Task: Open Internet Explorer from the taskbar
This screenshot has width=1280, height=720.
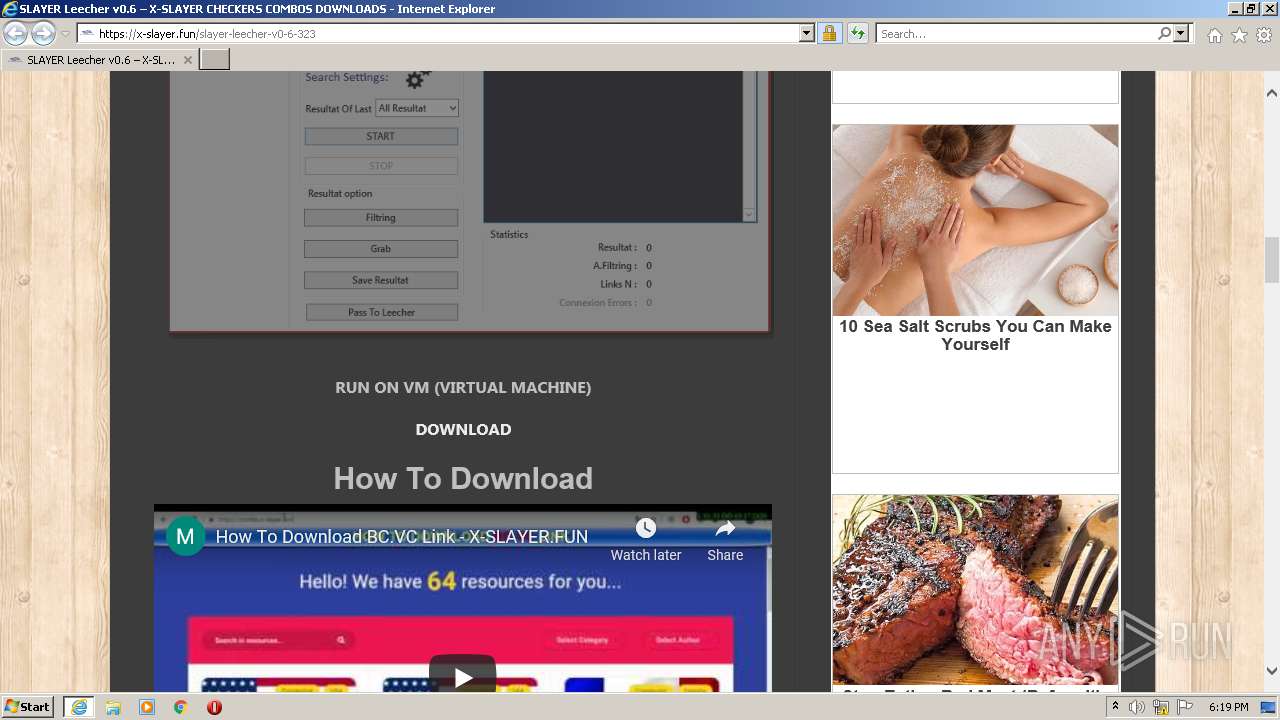Action: click(x=79, y=706)
